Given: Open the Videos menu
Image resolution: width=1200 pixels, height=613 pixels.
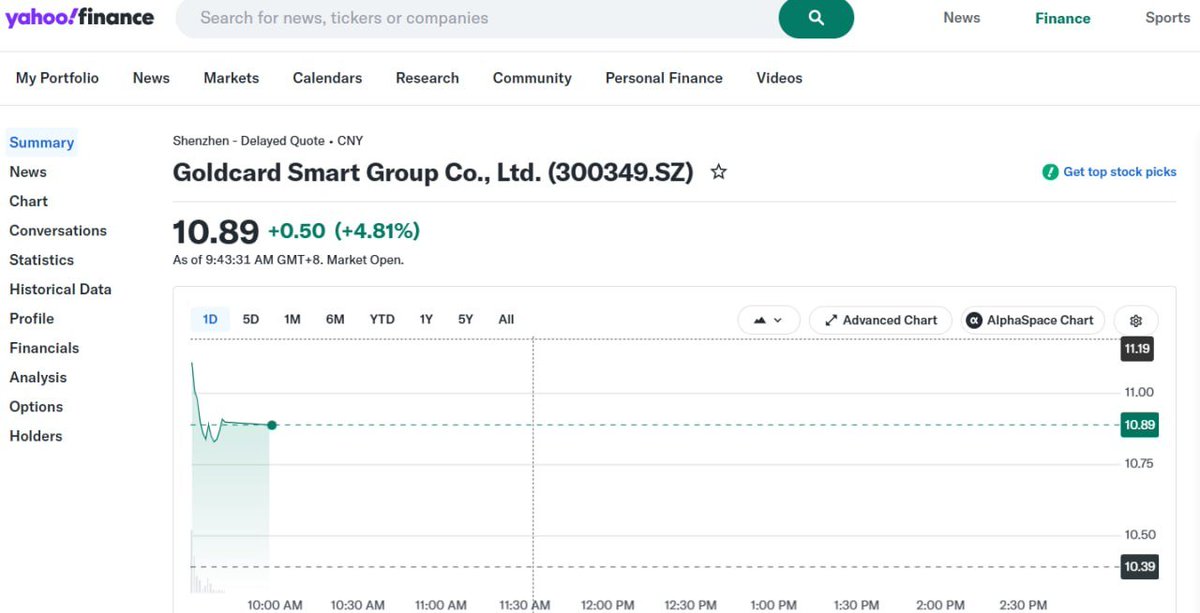Looking at the screenshot, I should click(779, 78).
